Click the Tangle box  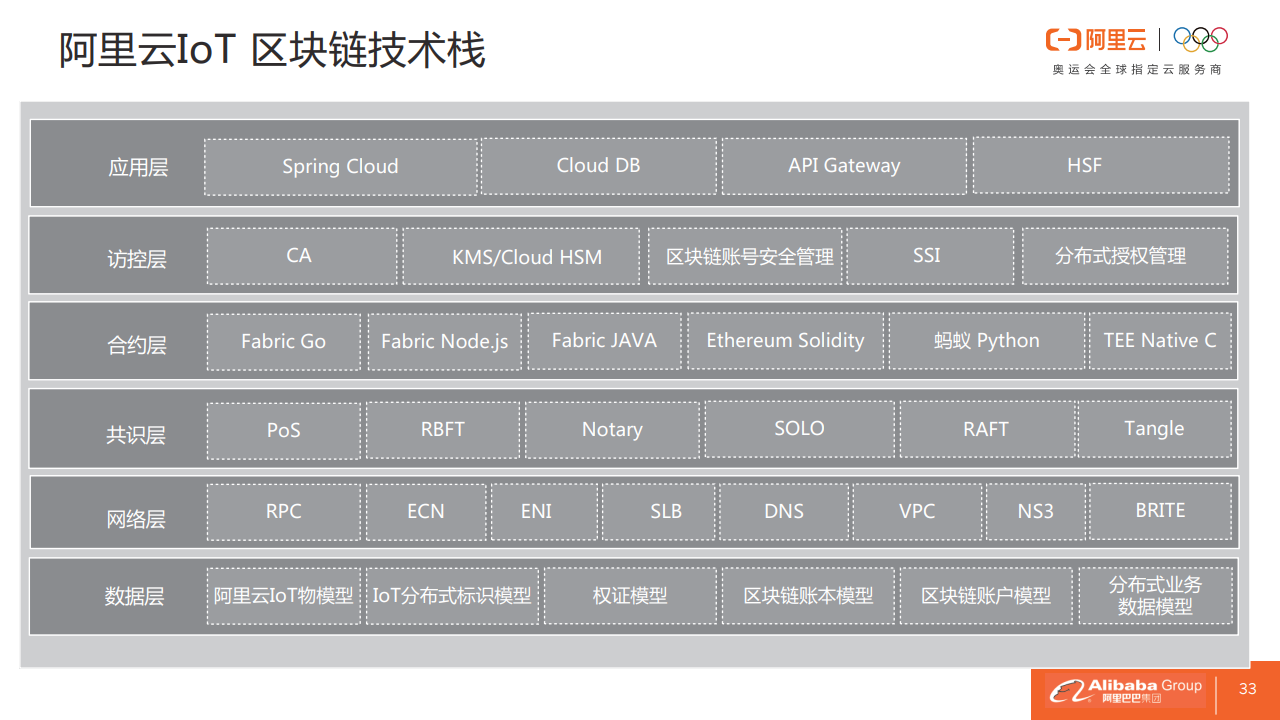coord(1154,430)
